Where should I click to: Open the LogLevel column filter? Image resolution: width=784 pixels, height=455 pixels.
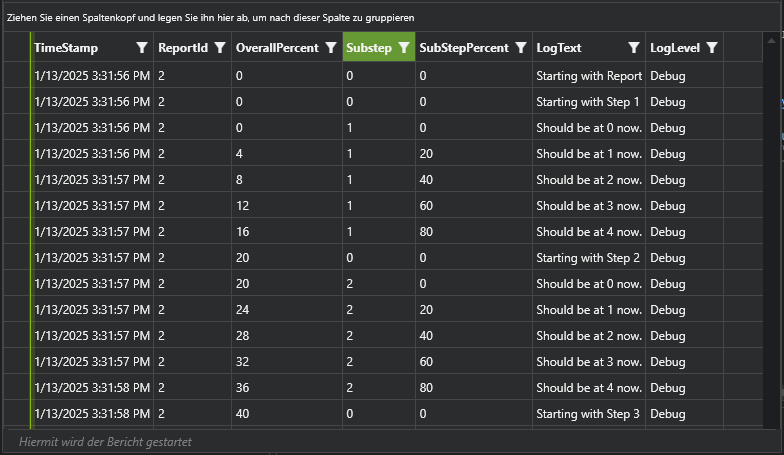[711, 48]
